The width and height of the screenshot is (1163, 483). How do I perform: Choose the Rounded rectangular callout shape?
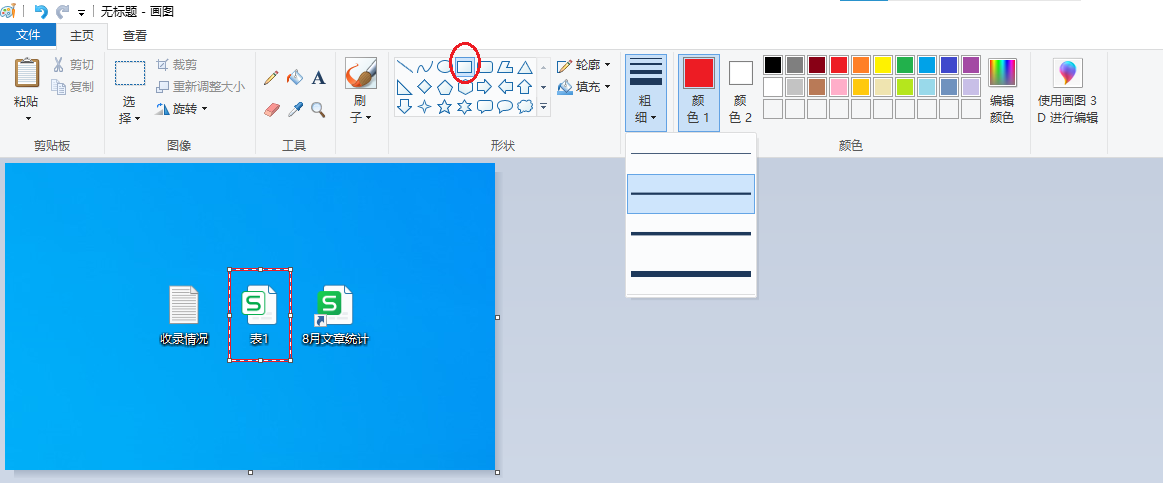(x=484, y=107)
